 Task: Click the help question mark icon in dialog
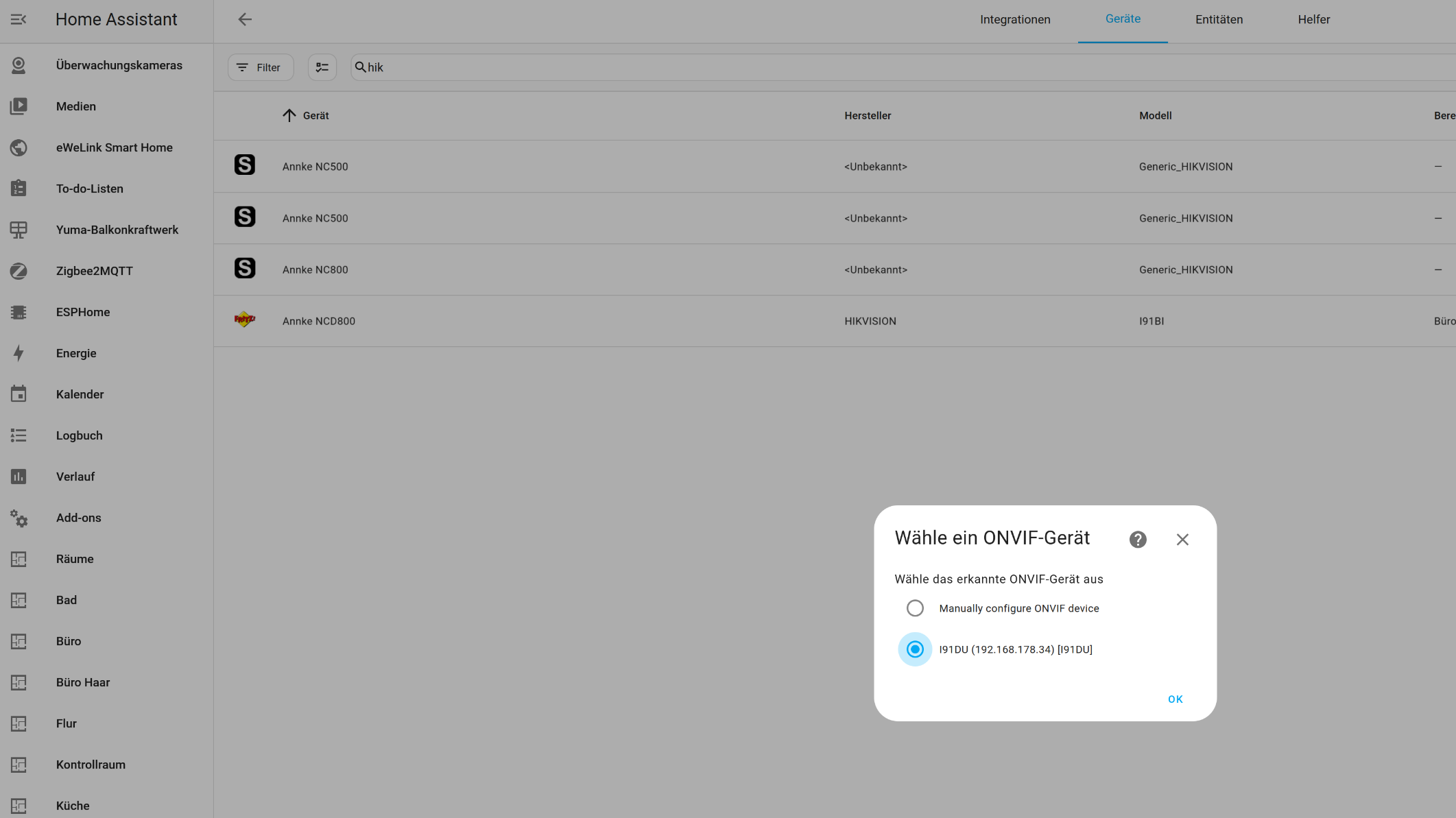click(x=1138, y=540)
